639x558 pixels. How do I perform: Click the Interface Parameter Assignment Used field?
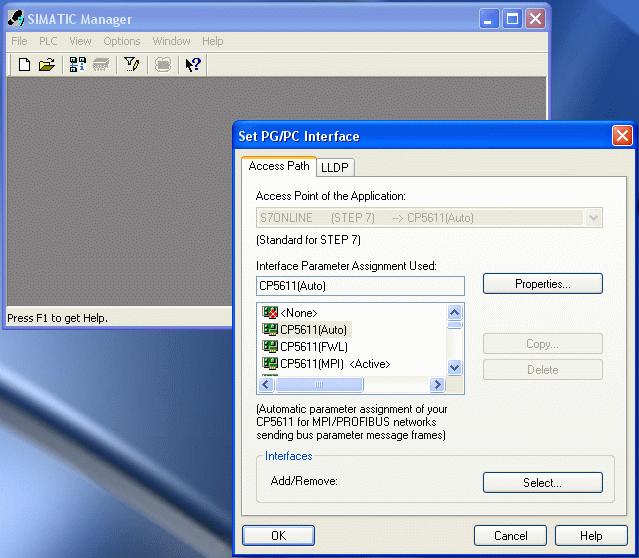(x=360, y=286)
